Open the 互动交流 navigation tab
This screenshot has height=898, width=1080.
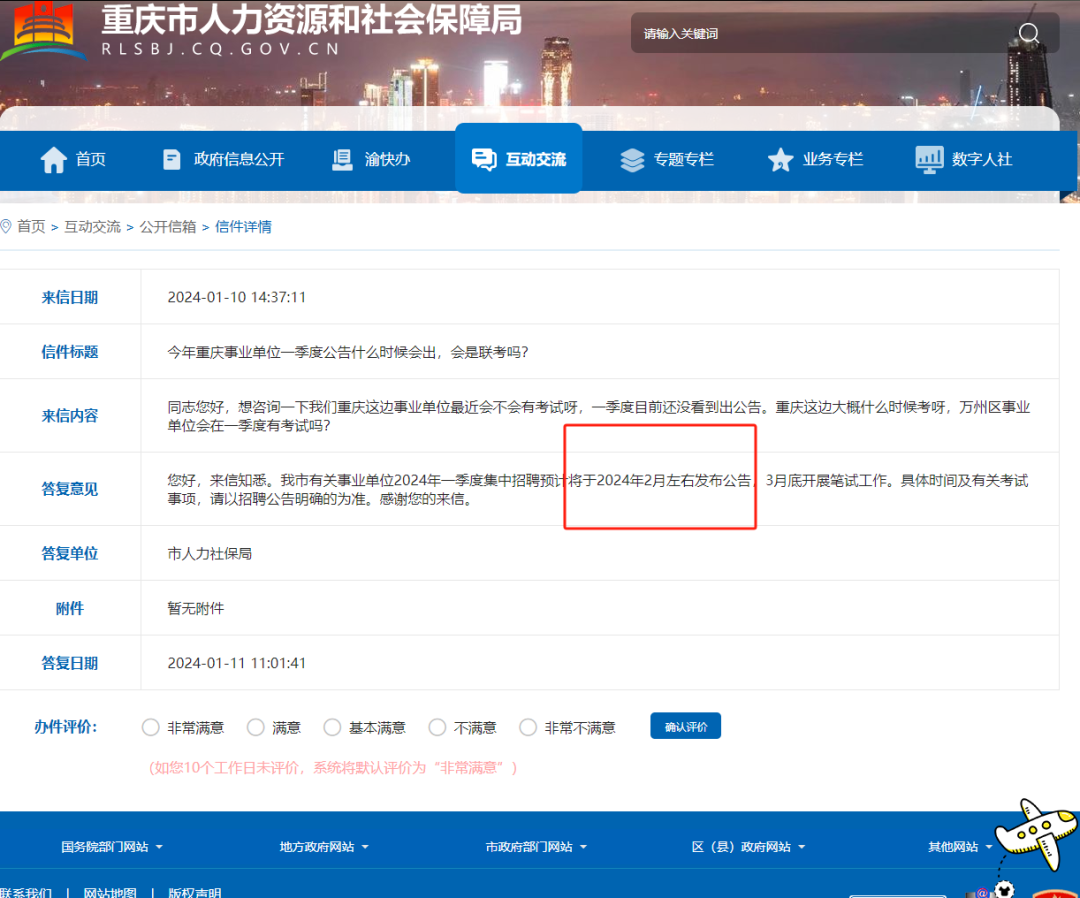[519, 160]
